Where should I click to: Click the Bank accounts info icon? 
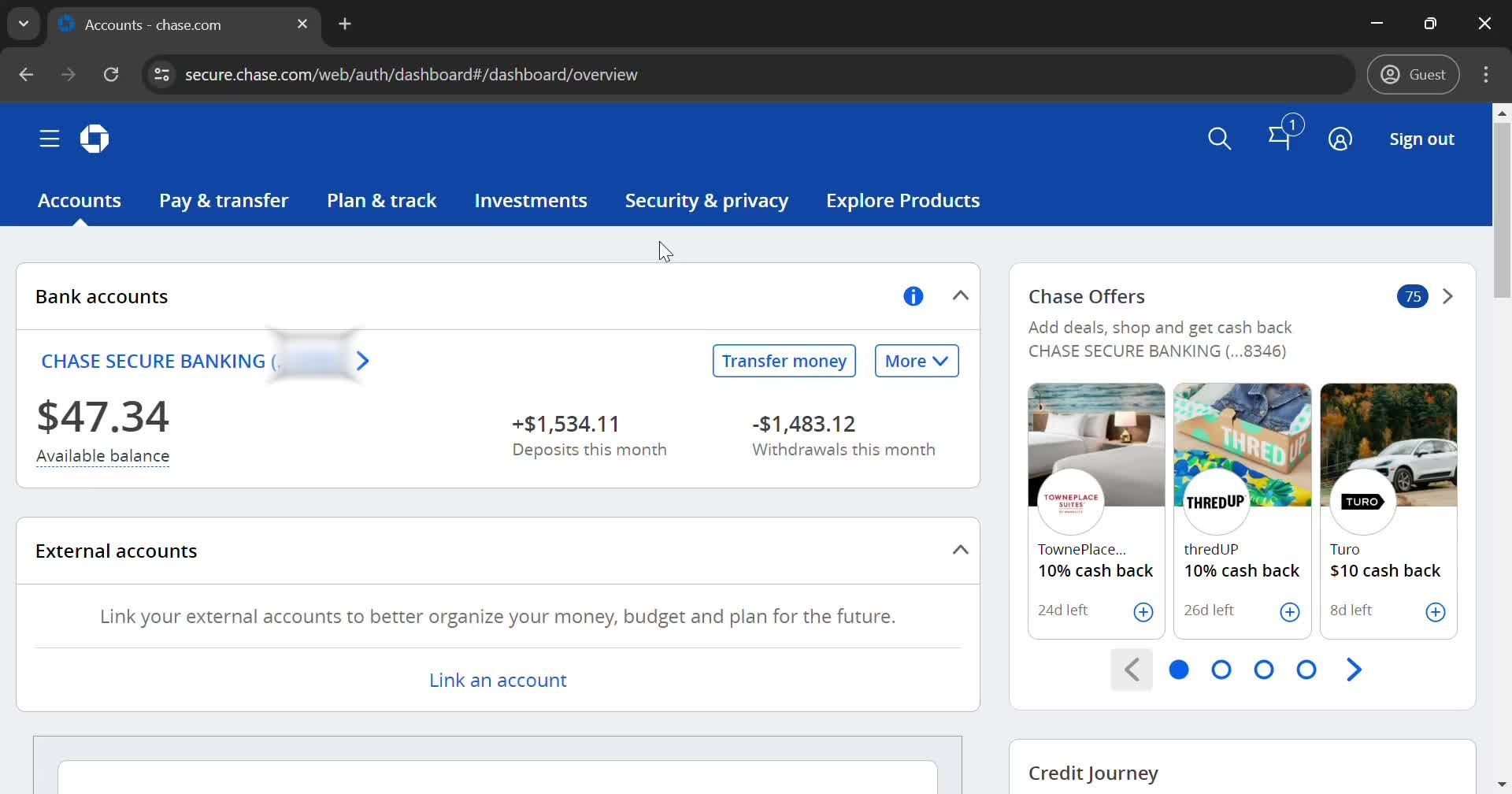[x=913, y=296]
